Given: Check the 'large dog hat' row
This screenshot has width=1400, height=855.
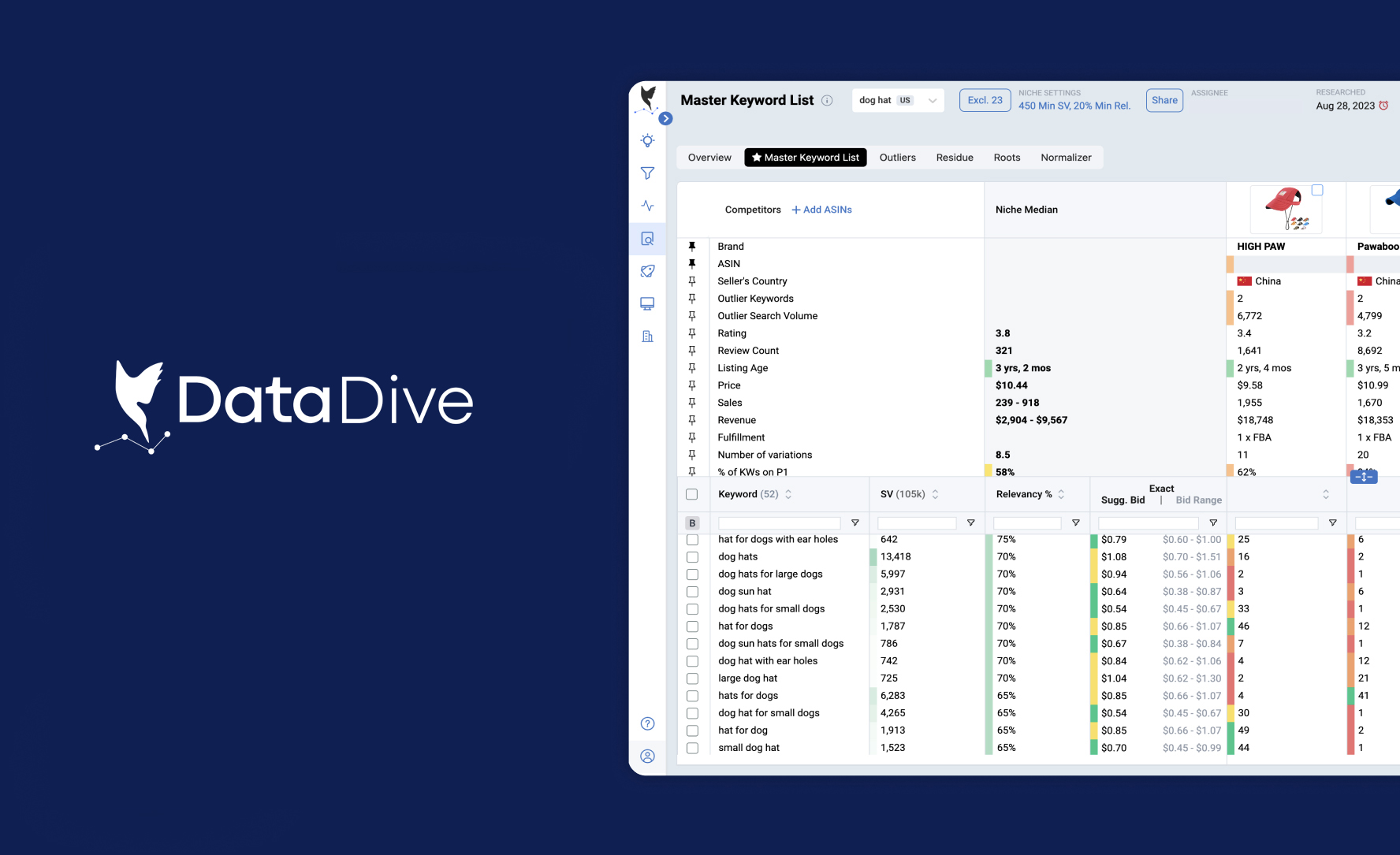Looking at the screenshot, I should pos(692,678).
